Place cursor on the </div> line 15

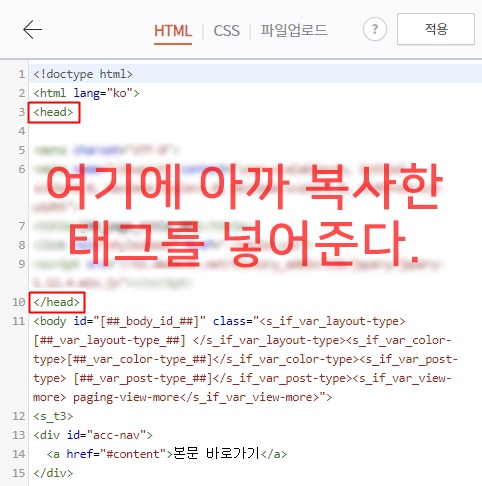(x=53, y=473)
